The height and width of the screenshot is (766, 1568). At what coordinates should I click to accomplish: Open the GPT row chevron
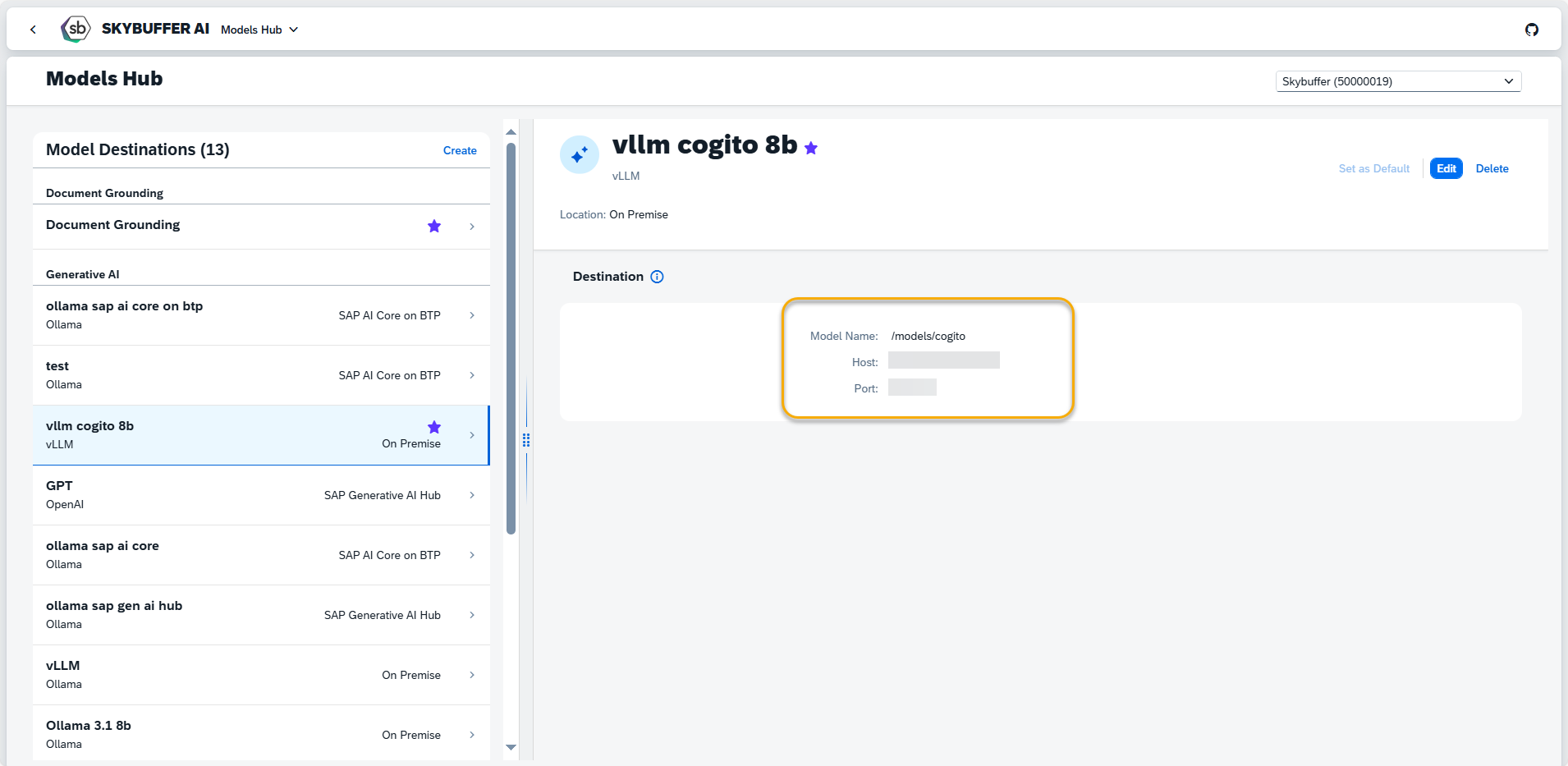coord(472,495)
